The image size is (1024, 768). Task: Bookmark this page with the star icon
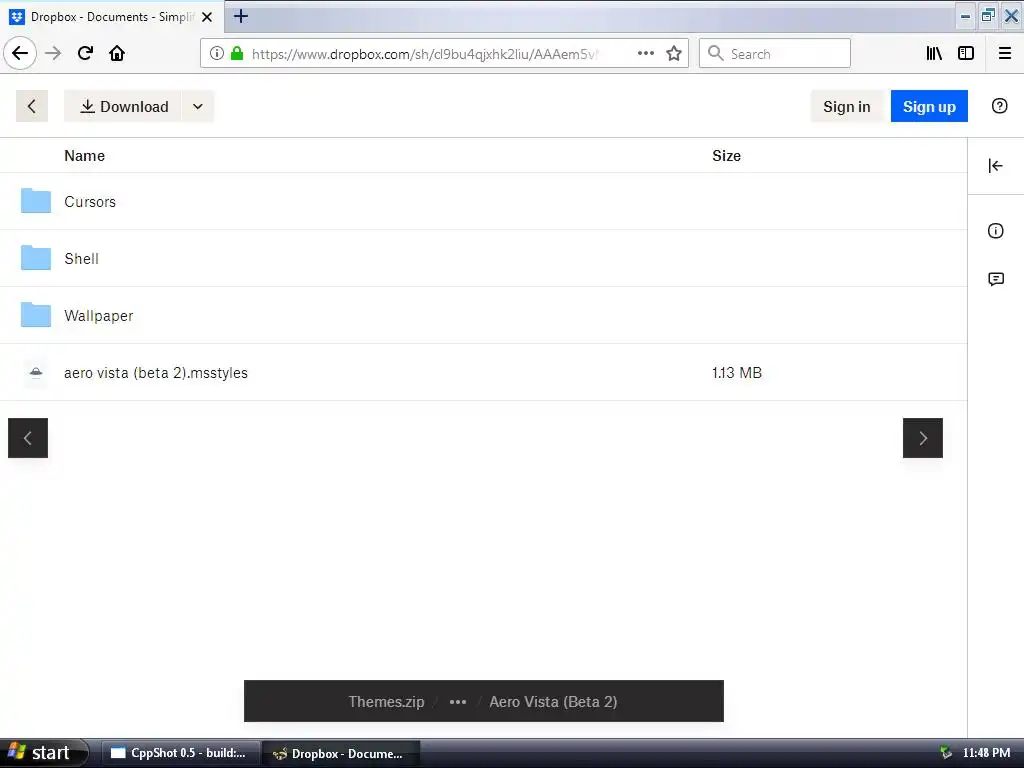tap(674, 54)
